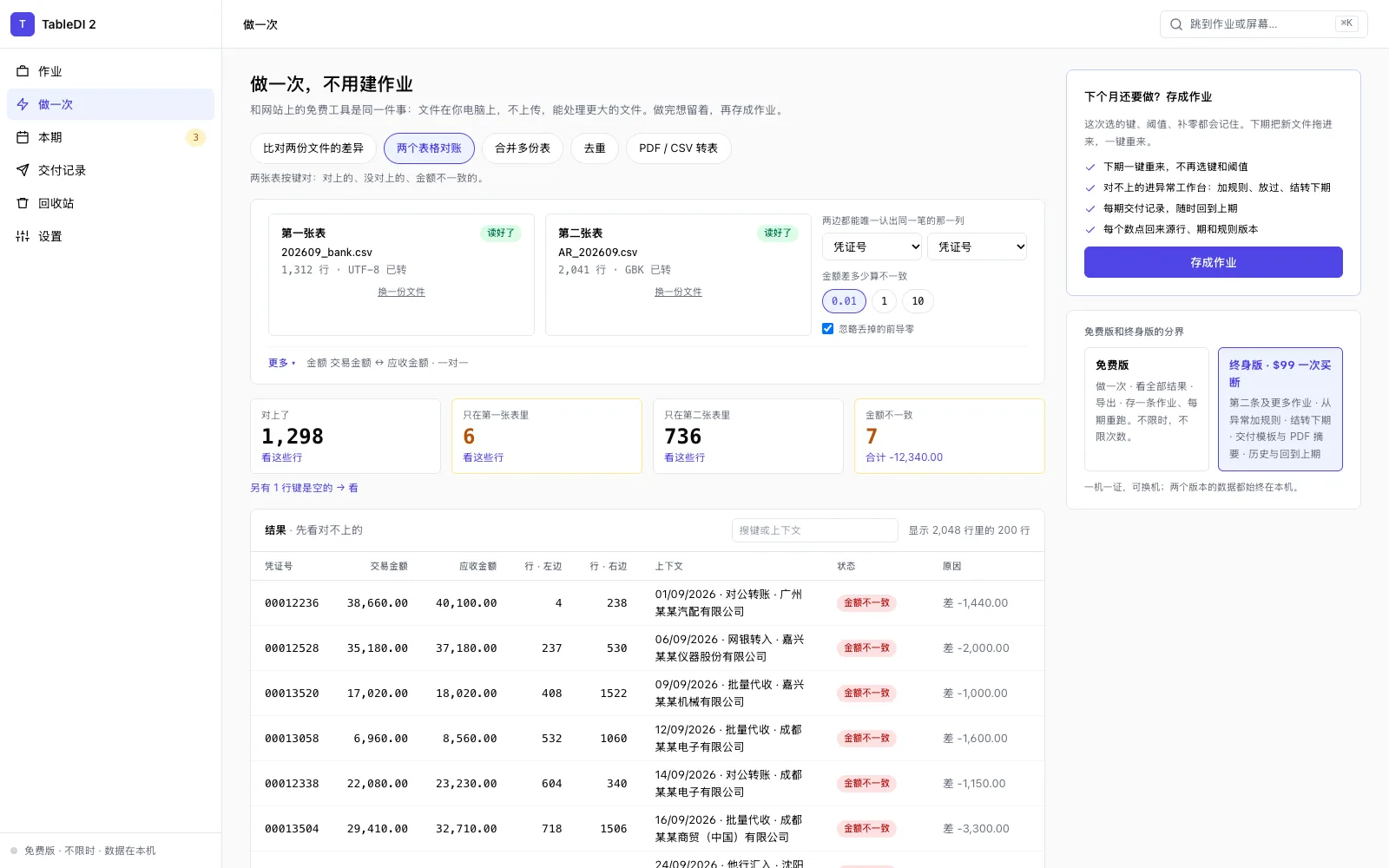Open 本期 via its calendar icon
Viewport: 1389px width, 868px height.
coord(23,137)
